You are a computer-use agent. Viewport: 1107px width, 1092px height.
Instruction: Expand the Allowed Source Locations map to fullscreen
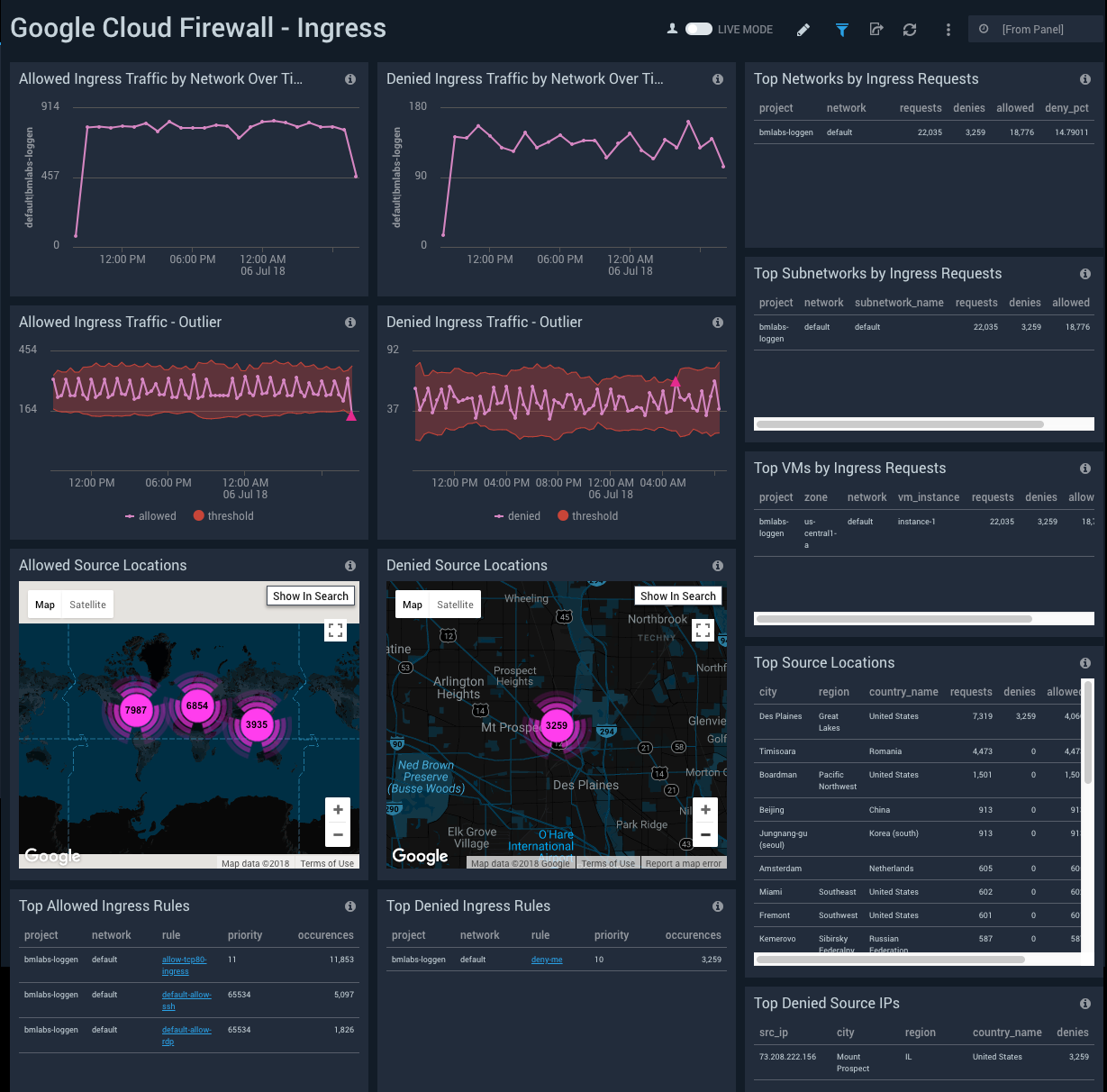pos(335,631)
